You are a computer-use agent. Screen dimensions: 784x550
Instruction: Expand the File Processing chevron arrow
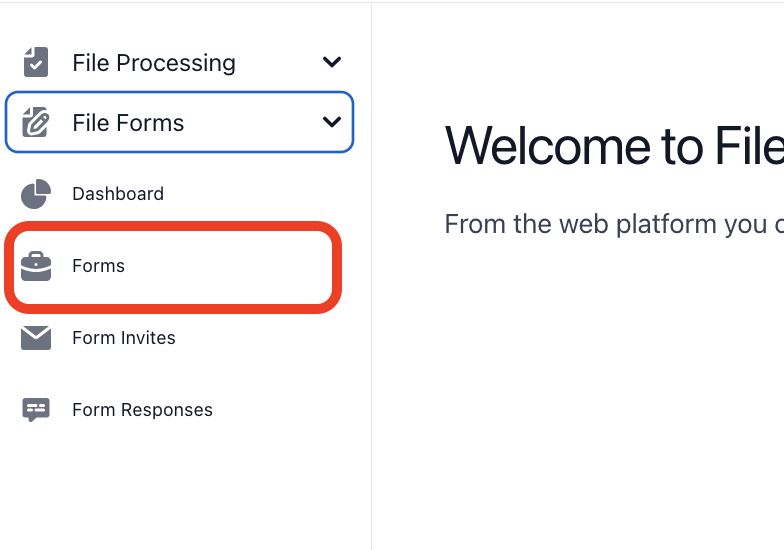click(332, 62)
